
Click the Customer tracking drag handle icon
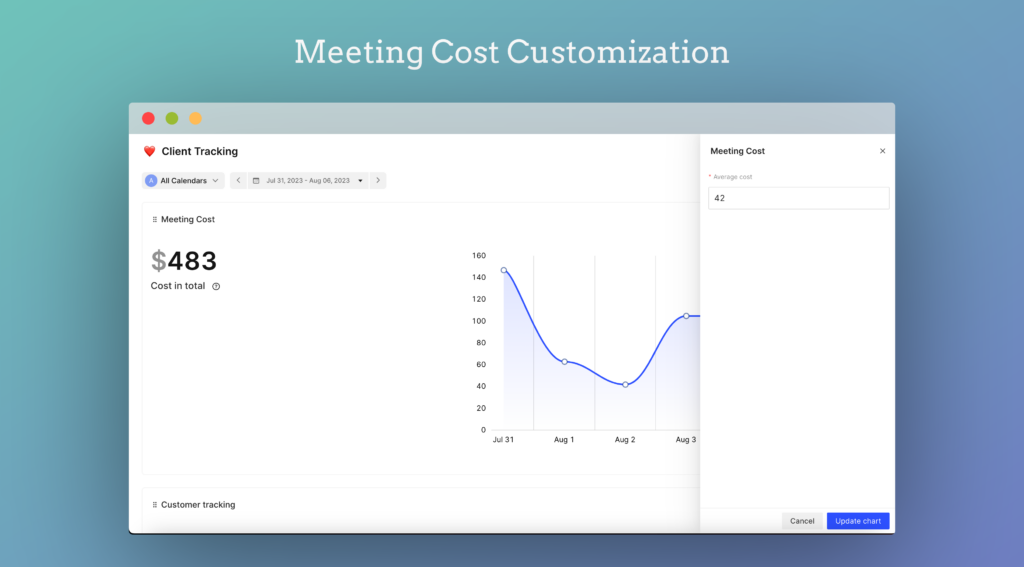coord(155,505)
